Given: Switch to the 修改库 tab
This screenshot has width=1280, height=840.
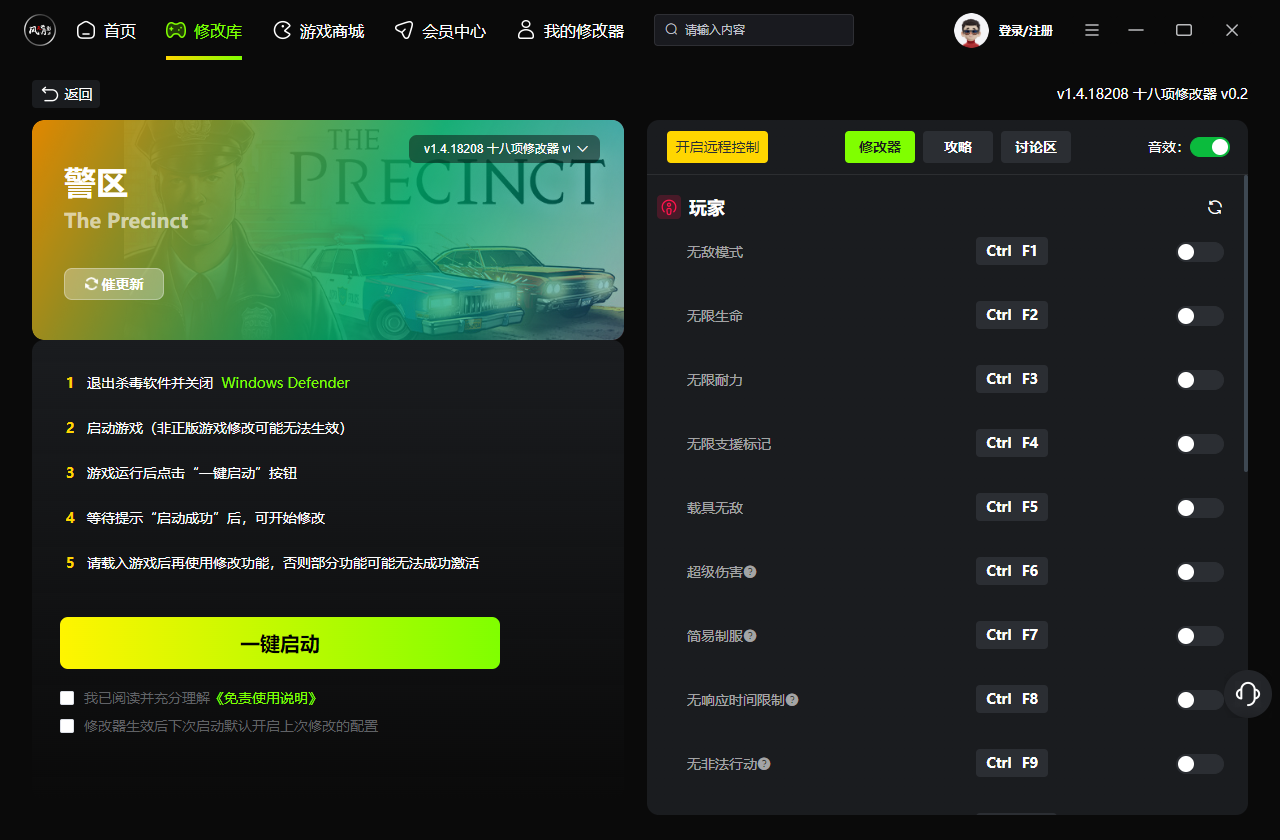Looking at the screenshot, I should 204,31.
